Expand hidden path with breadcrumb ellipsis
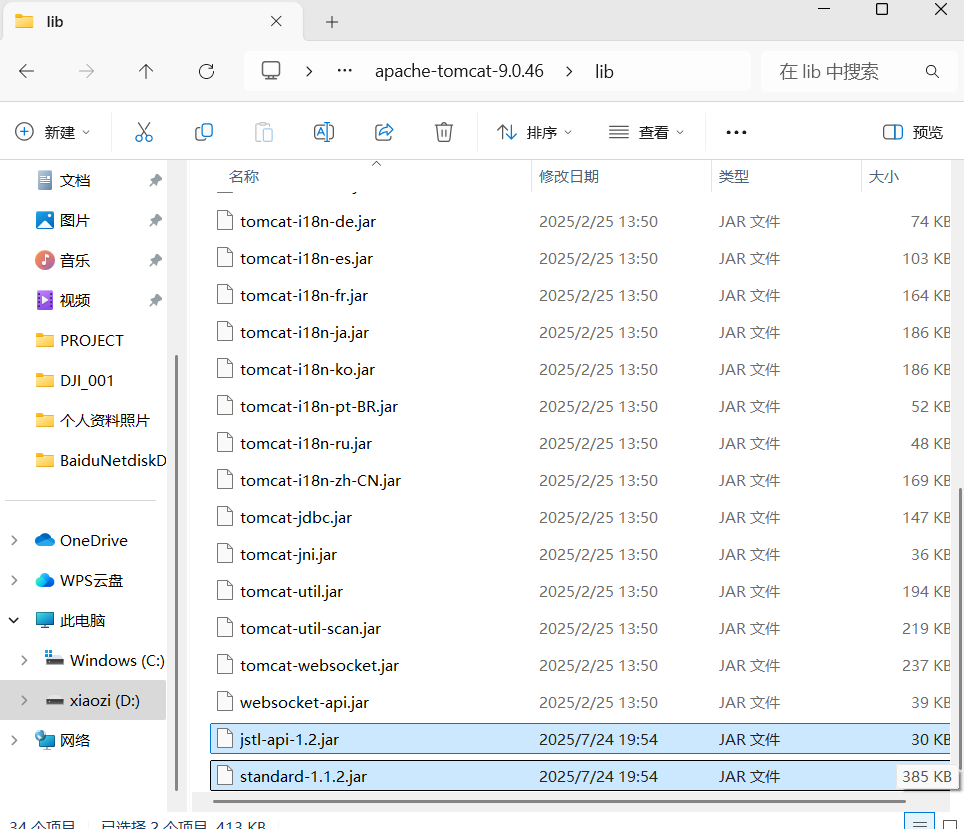The height and width of the screenshot is (829, 964). pos(345,71)
